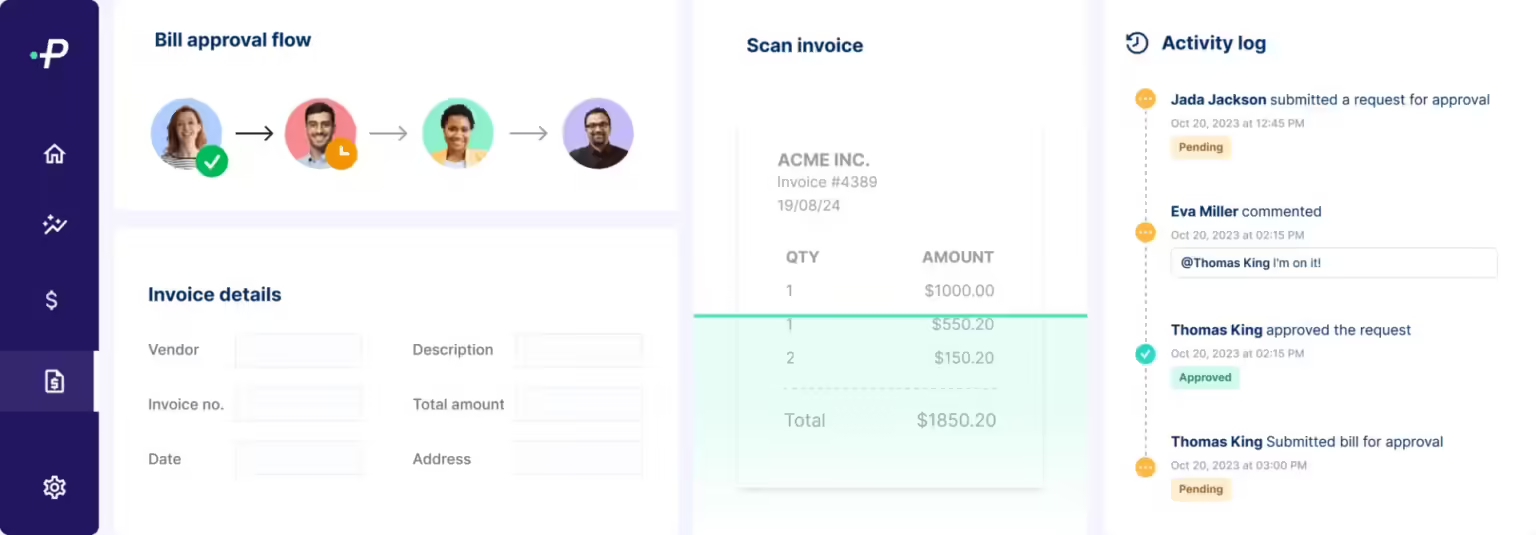The height and width of the screenshot is (535, 1536).
Task: Click the Total amount input field
Action: (x=578, y=404)
